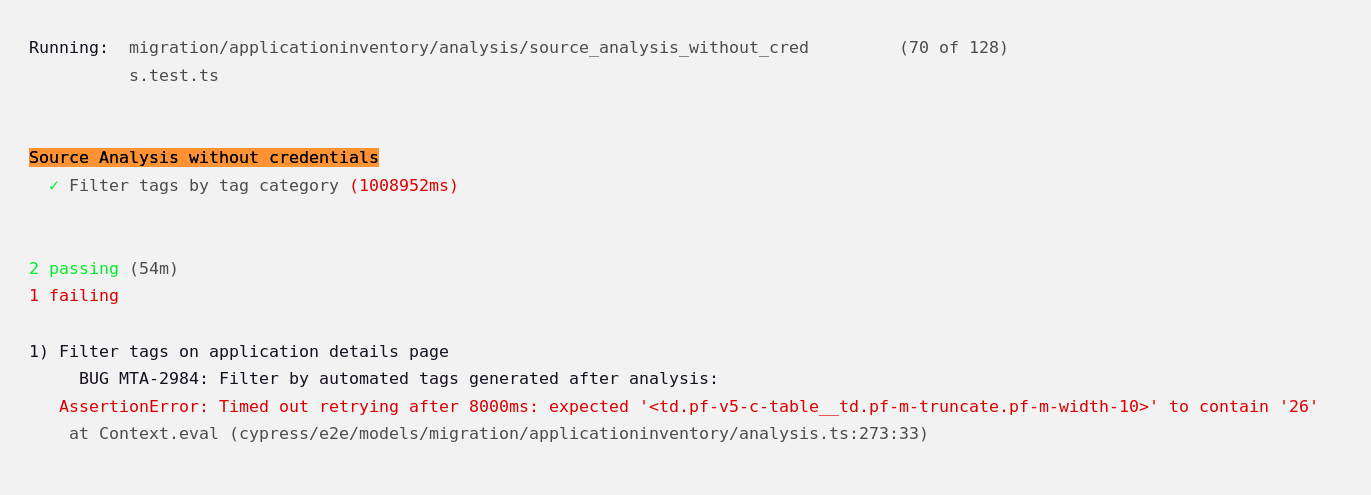
Task: Click the red 1 failing summary
Action: tap(74, 296)
